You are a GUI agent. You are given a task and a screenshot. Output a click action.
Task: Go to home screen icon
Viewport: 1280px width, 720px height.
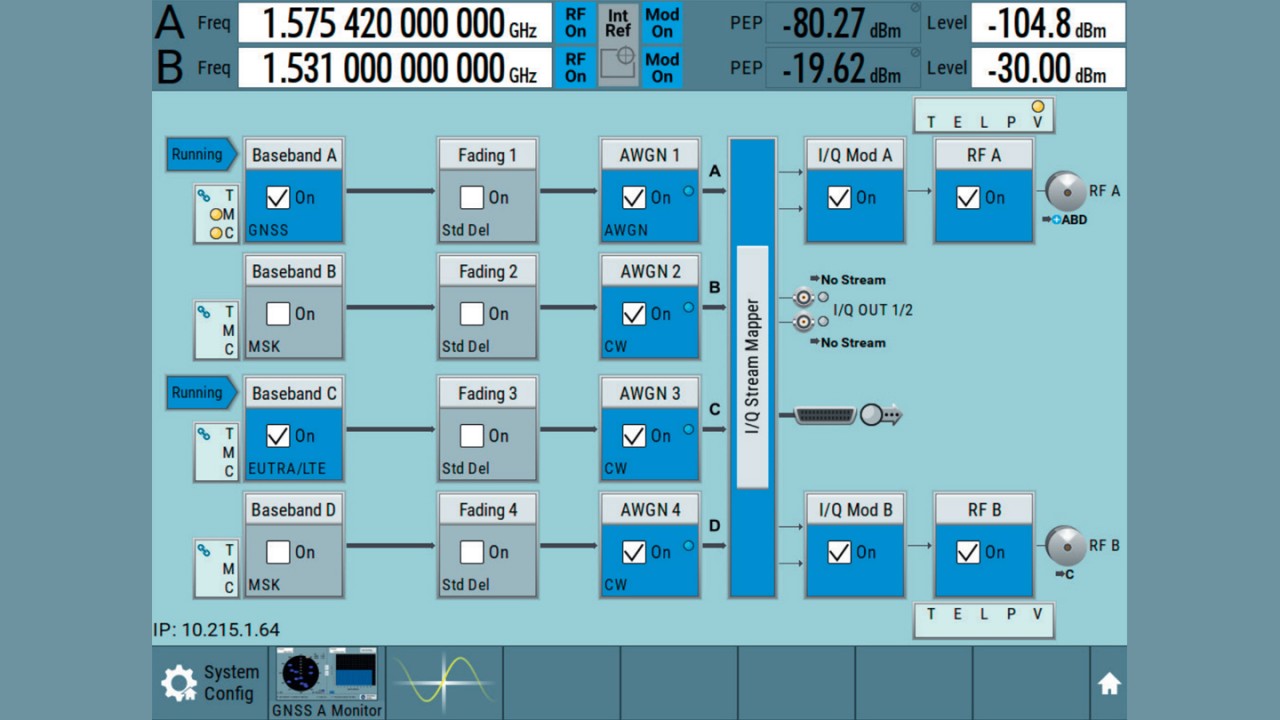tap(1109, 684)
